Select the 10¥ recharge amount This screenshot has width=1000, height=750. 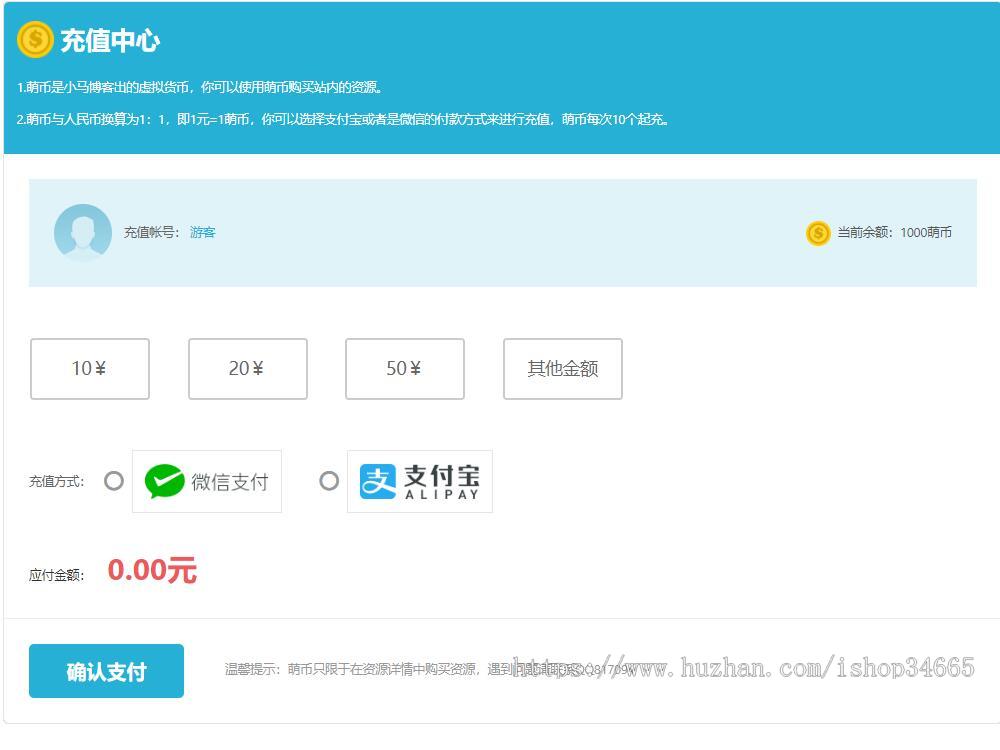click(90, 369)
